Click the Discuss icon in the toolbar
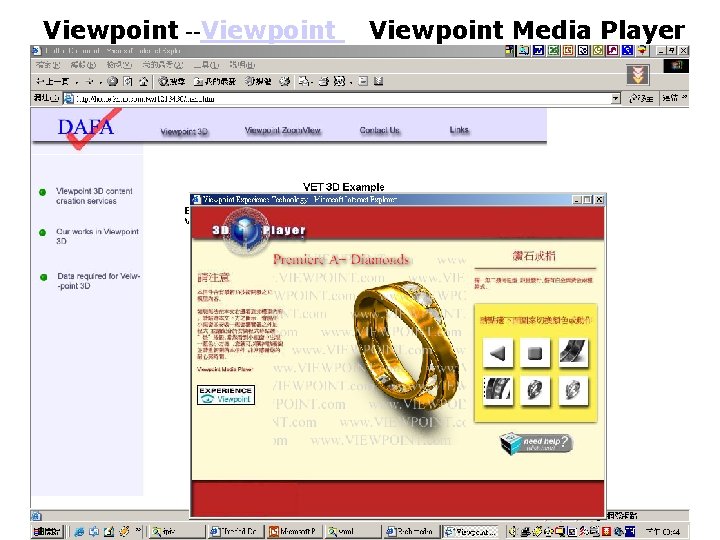The image size is (720, 540). [x=363, y=82]
